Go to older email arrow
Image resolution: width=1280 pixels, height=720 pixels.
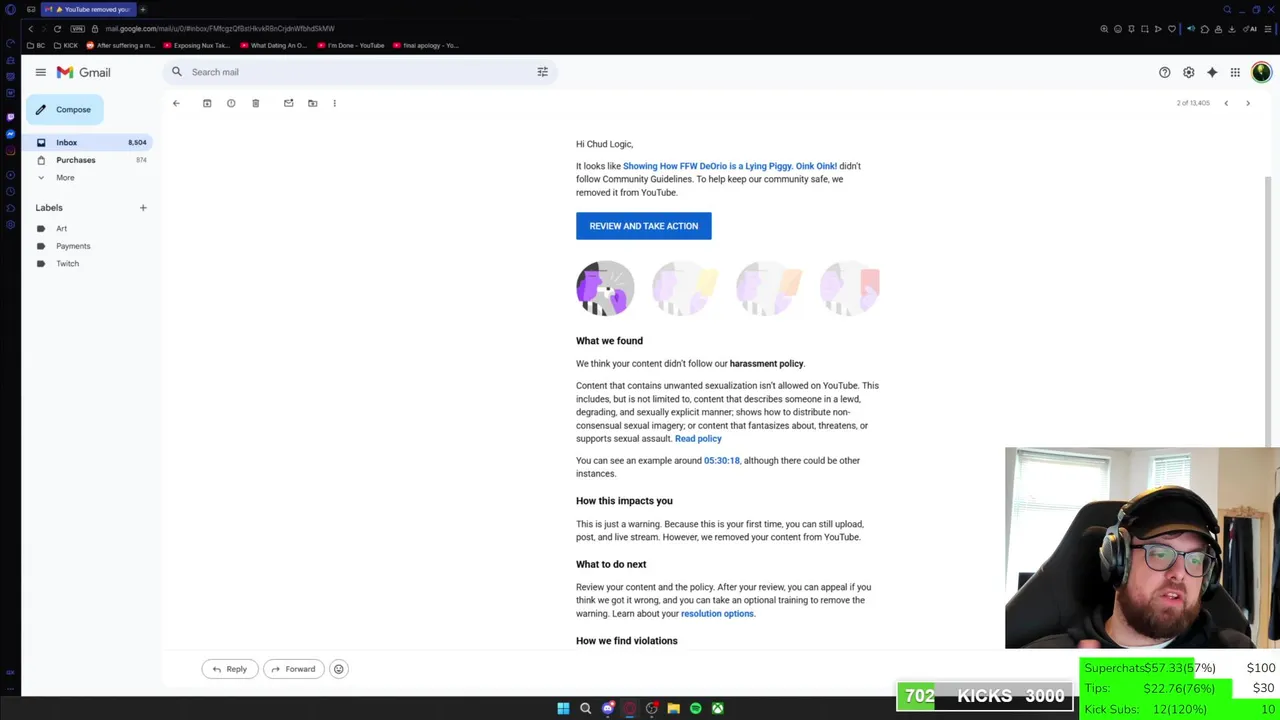[x=1248, y=103]
